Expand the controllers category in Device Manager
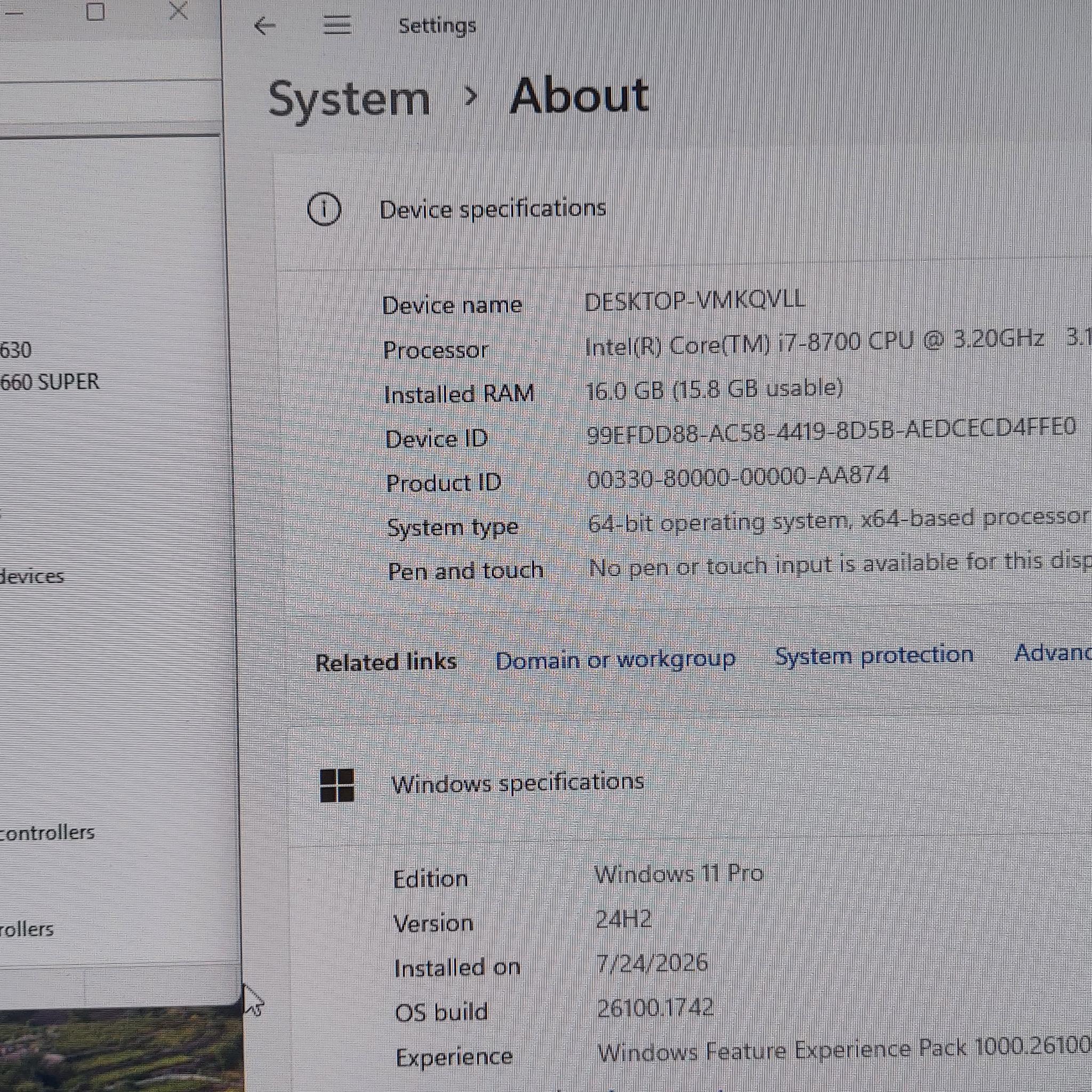This screenshot has width=1092, height=1092. click(47, 832)
